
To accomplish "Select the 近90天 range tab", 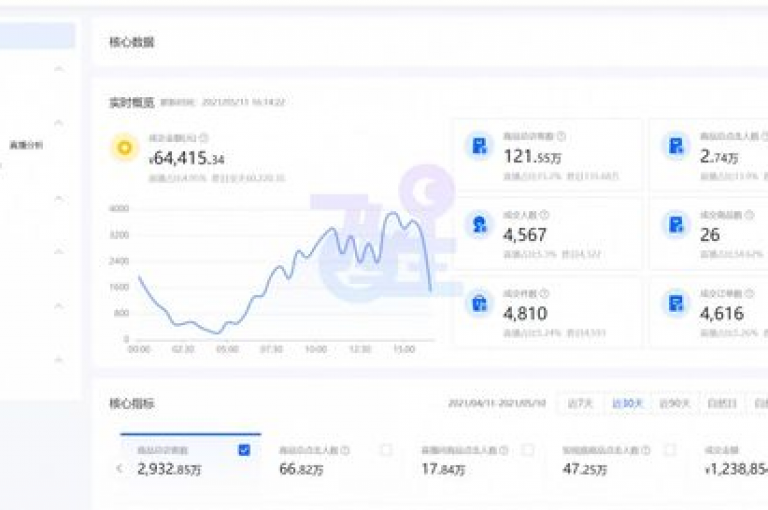I will coord(674,403).
